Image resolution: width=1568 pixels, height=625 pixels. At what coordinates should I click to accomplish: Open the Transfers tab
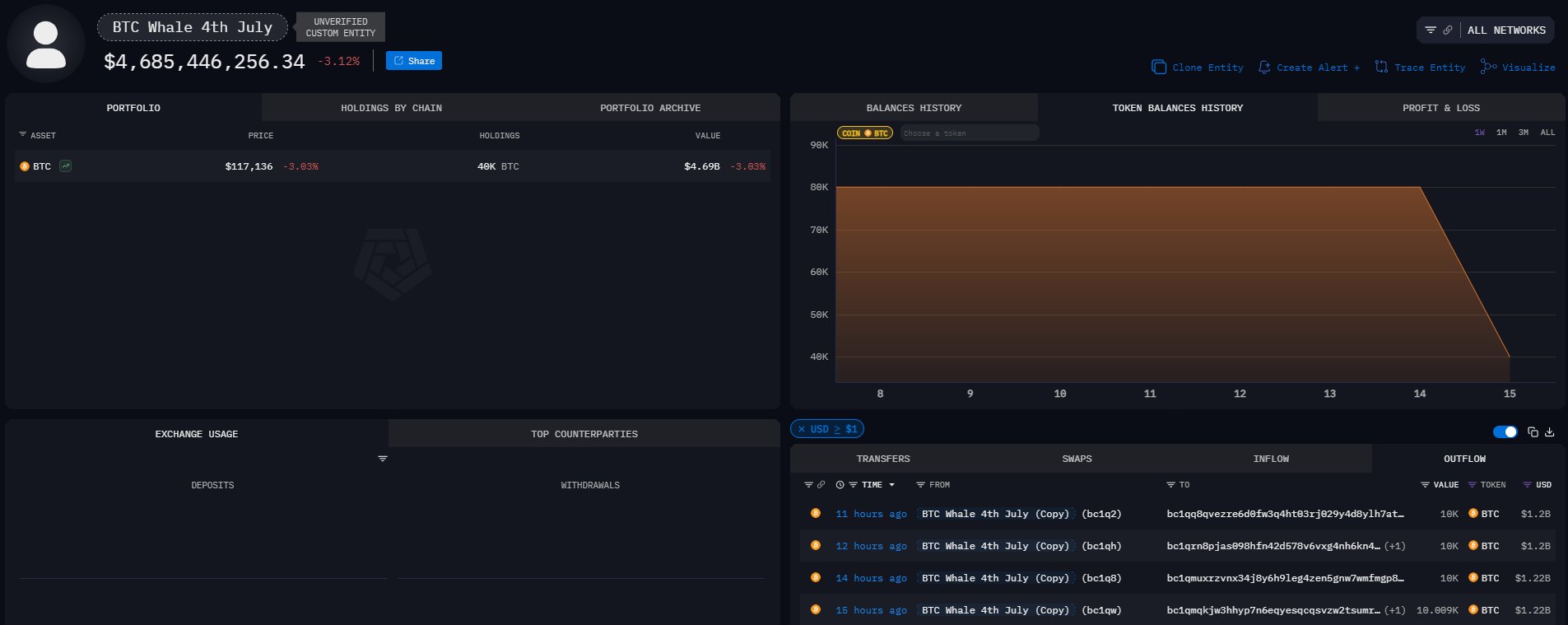(883, 459)
